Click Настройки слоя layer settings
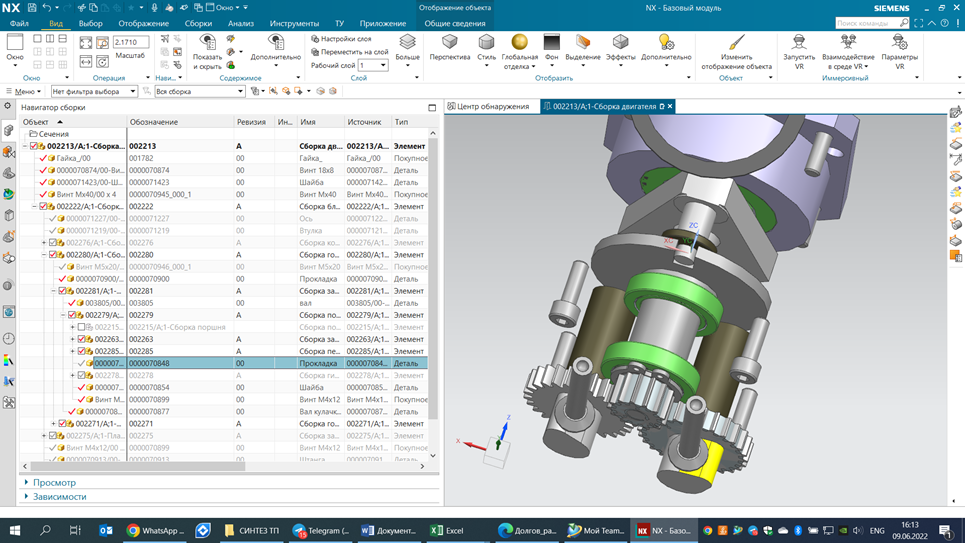 pyautogui.click(x=341, y=39)
